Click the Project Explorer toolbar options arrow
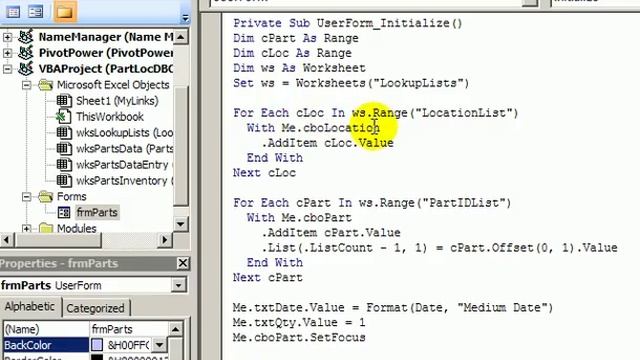 point(185,18)
